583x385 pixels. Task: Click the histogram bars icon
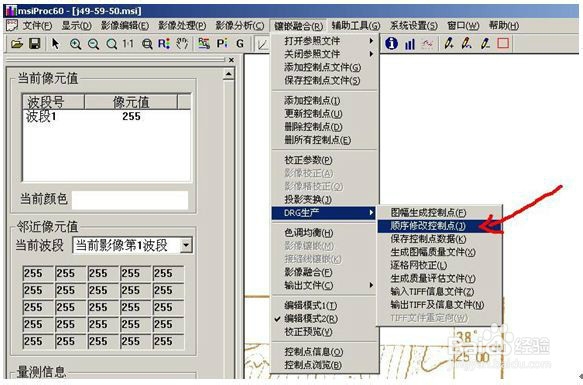[409, 44]
